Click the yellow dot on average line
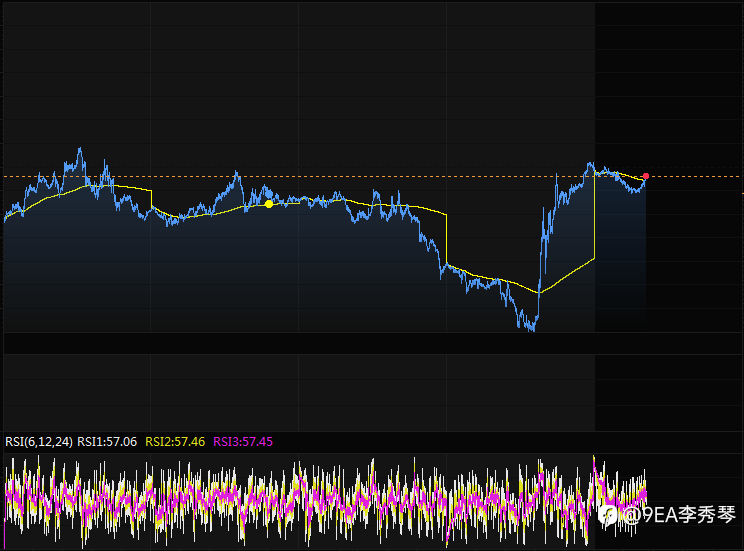Viewport: 744px width, 551px height. pyautogui.click(x=269, y=204)
